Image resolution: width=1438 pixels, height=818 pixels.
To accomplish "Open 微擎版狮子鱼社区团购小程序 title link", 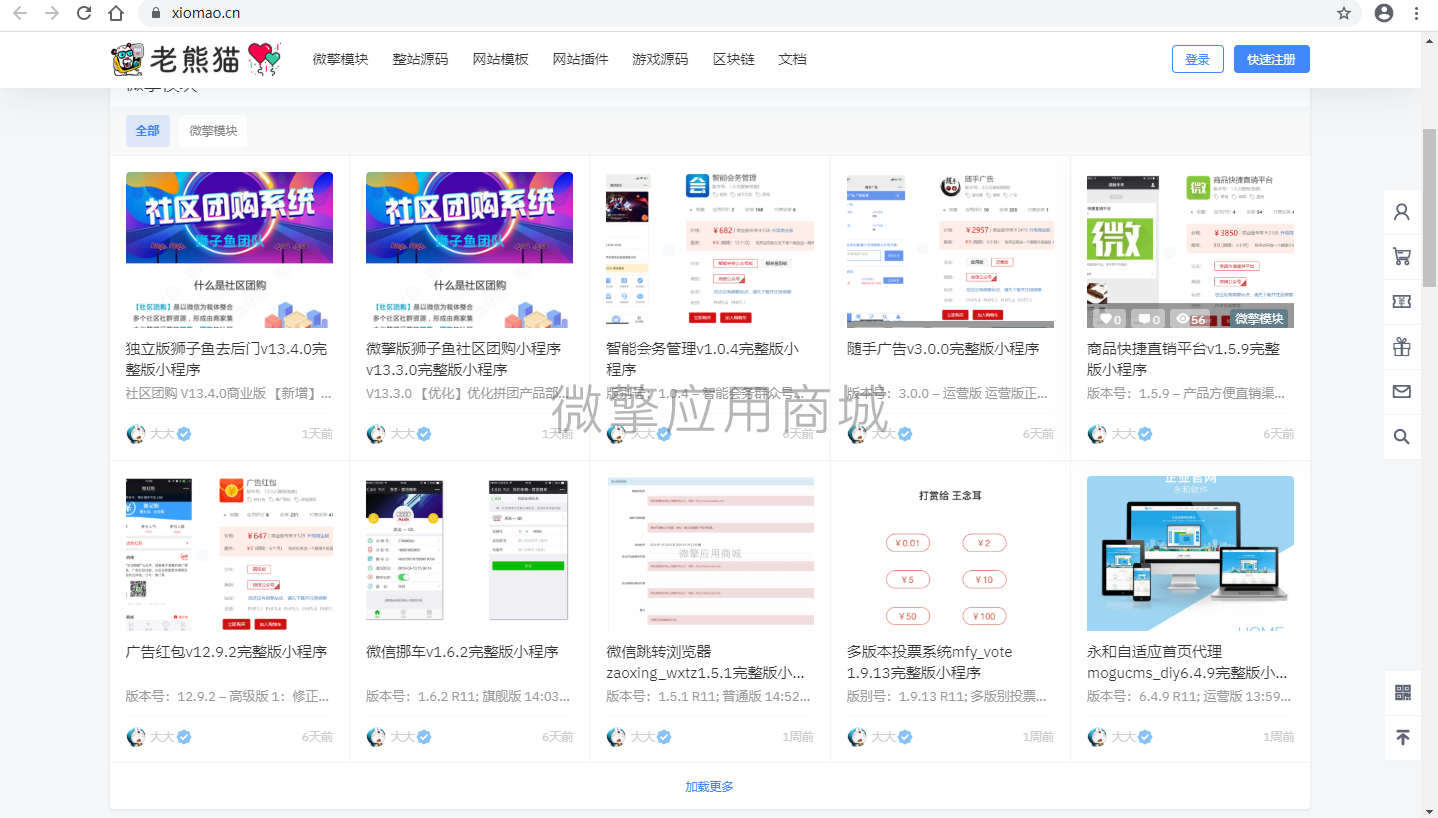I will pyautogui.click(x=464, y=359).
